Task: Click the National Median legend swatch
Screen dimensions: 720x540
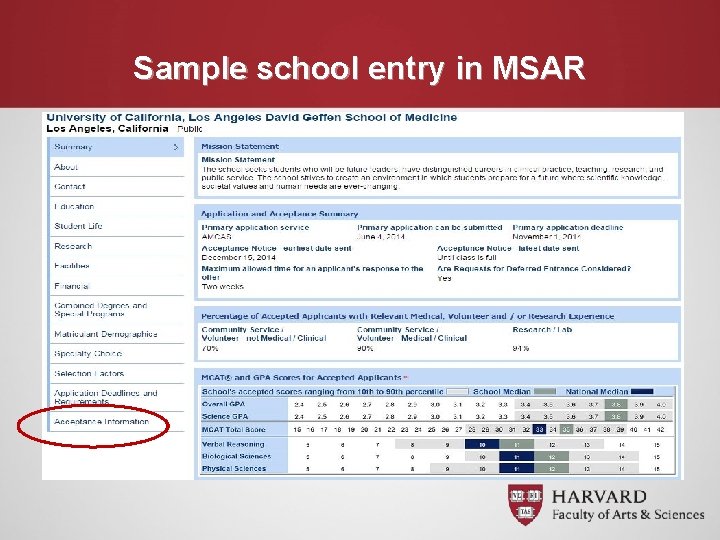Action: pos(642,392)
